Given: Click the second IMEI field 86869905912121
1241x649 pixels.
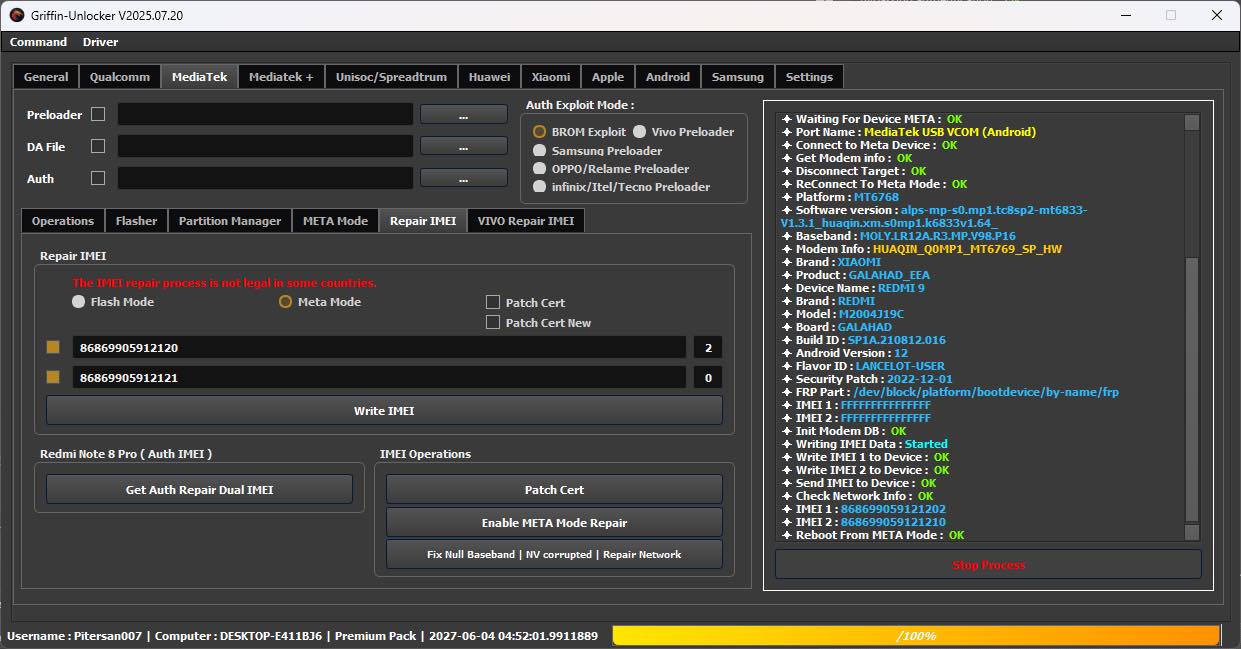Looking at the screenshot, I should click(x=379, y=377).
